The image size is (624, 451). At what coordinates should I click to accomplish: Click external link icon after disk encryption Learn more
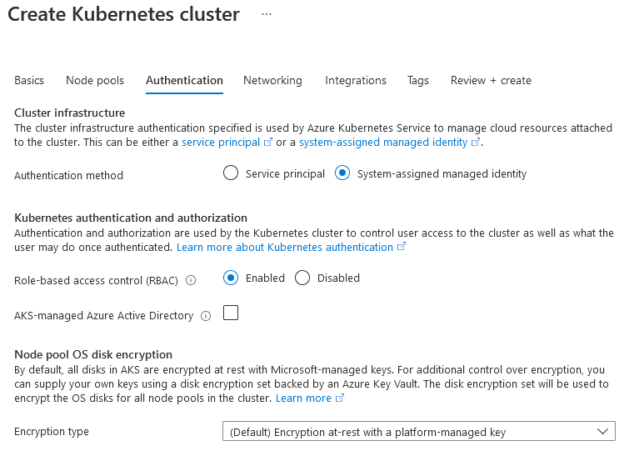coord(339,398)
